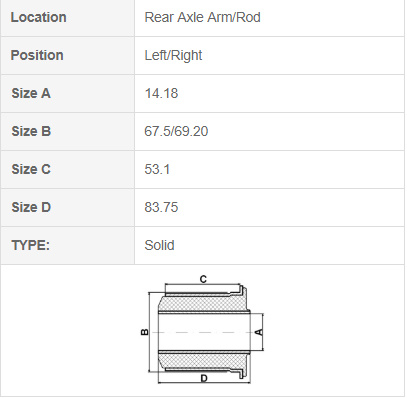Click dimension letter A on the diagram
This screenshot has width=407, height=398.
259,332
